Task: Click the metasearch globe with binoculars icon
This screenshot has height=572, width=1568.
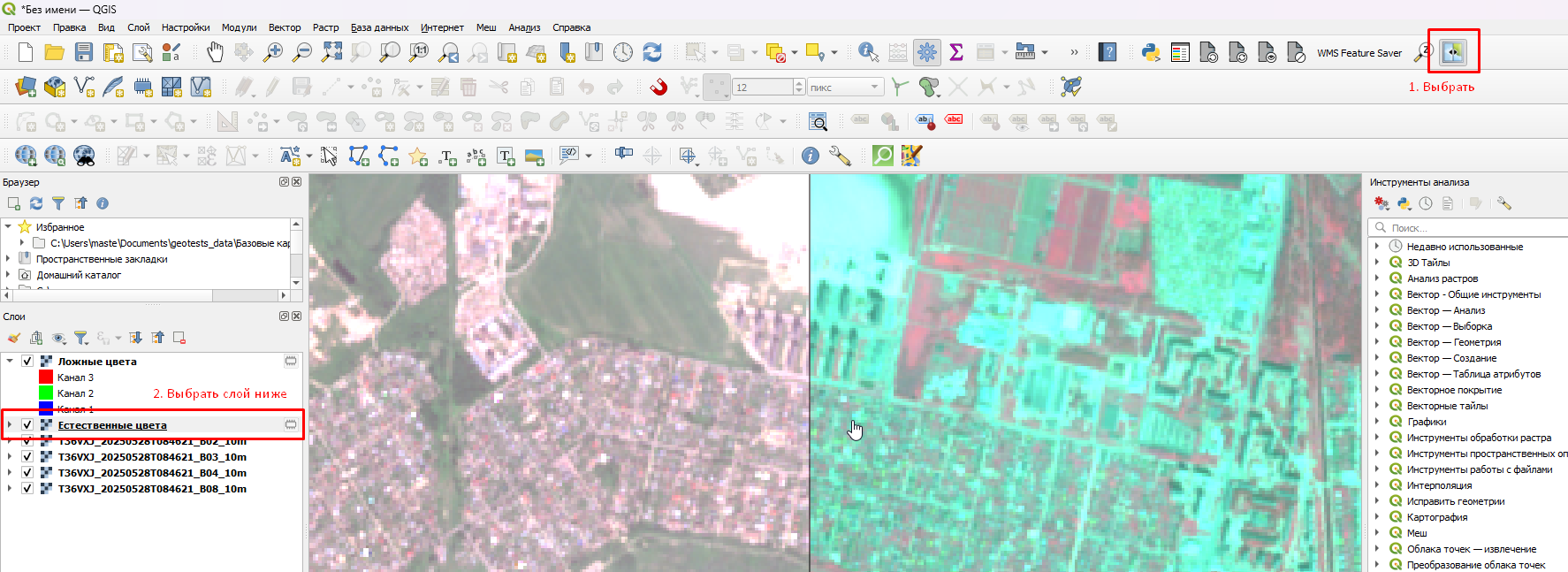Action: pyautogui.click(x=84, y=156)
